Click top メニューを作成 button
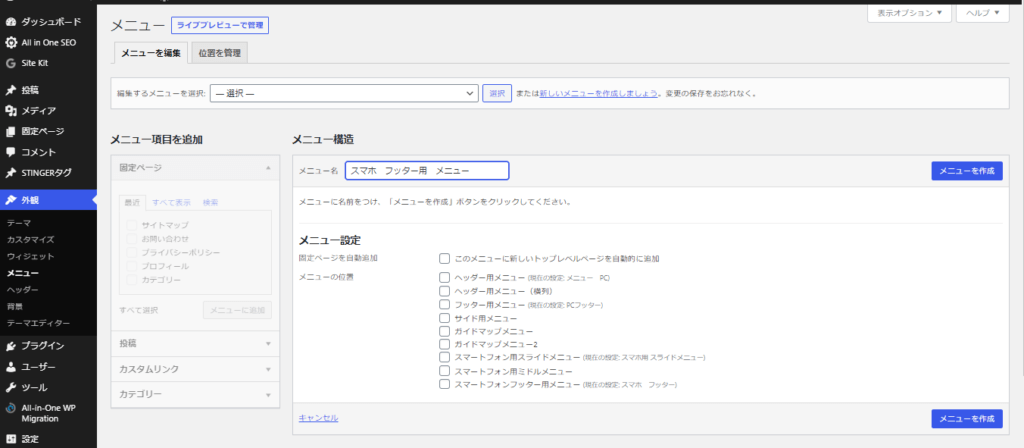Viewport: 1024px width, 448px height. point(967,171)
